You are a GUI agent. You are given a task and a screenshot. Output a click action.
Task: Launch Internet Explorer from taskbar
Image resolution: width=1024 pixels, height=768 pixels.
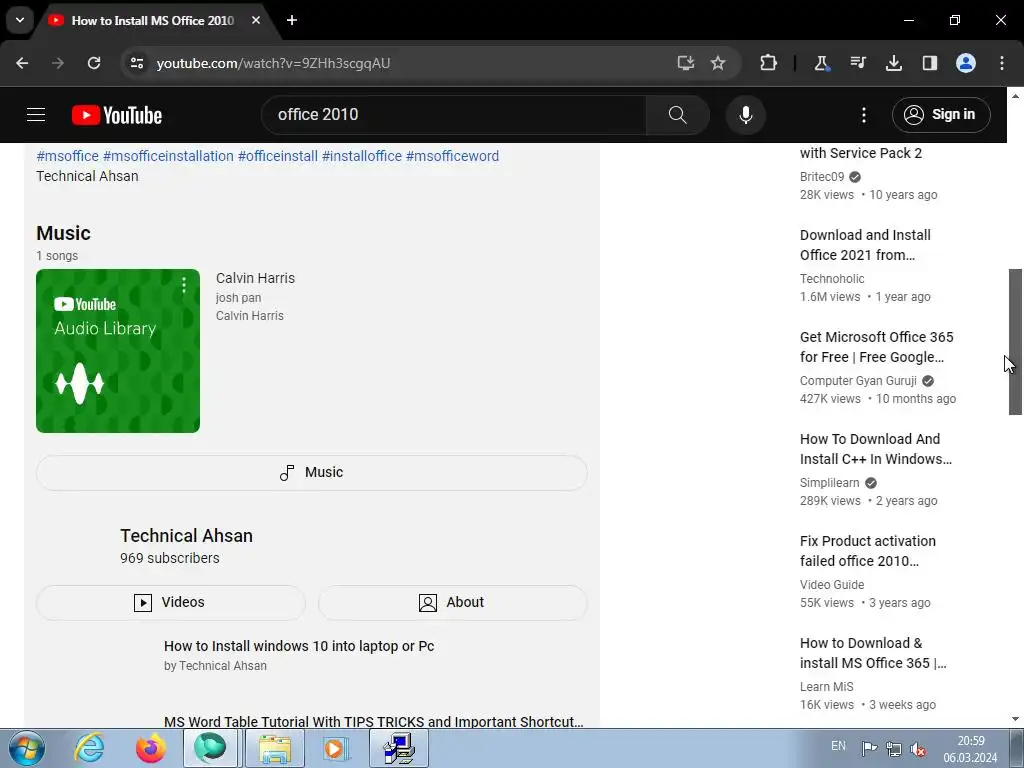(89, 748)
